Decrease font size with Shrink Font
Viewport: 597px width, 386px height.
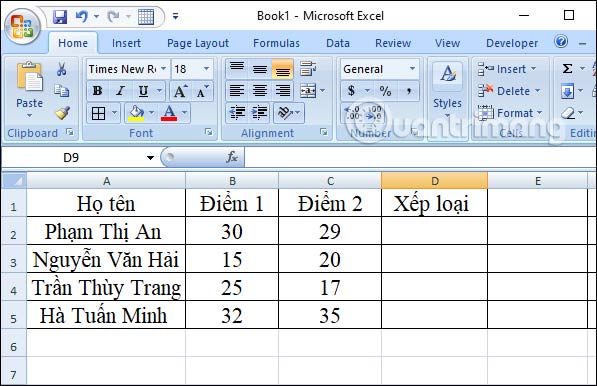click(202, 91)
